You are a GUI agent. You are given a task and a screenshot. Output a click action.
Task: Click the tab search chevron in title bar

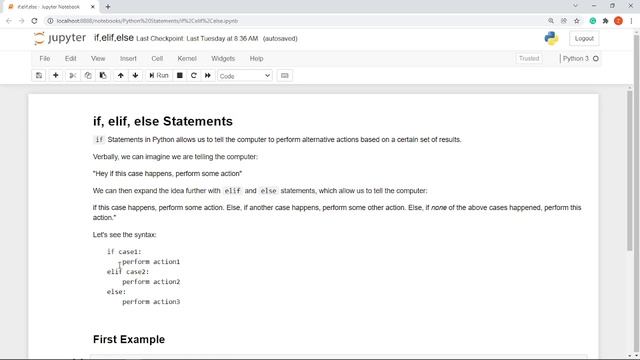pos(575,6)
